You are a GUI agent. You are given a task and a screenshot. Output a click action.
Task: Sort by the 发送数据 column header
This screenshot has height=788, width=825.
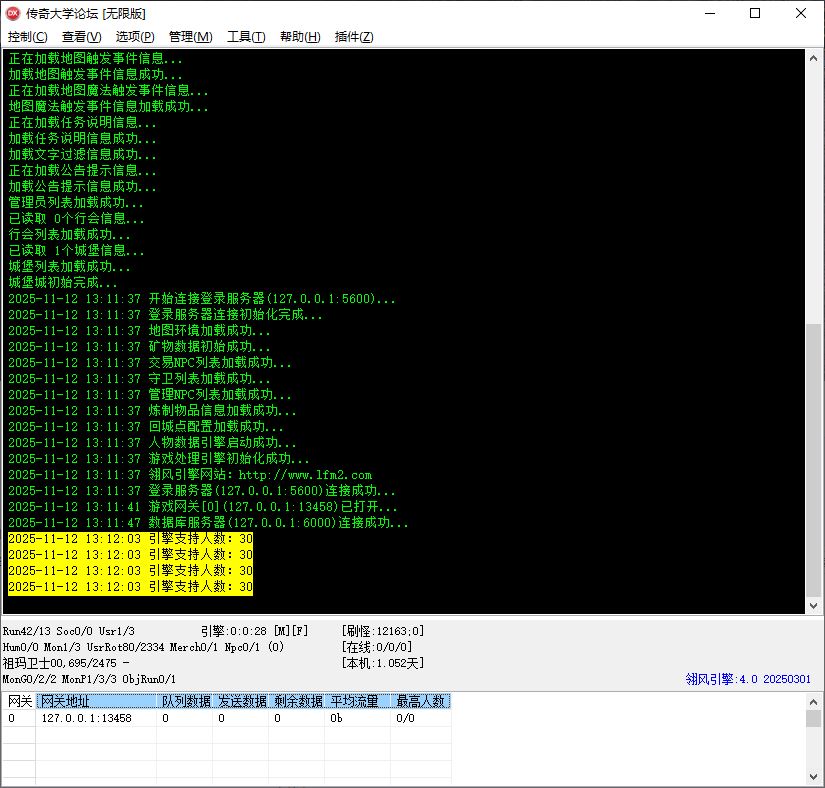click(242, 701)
